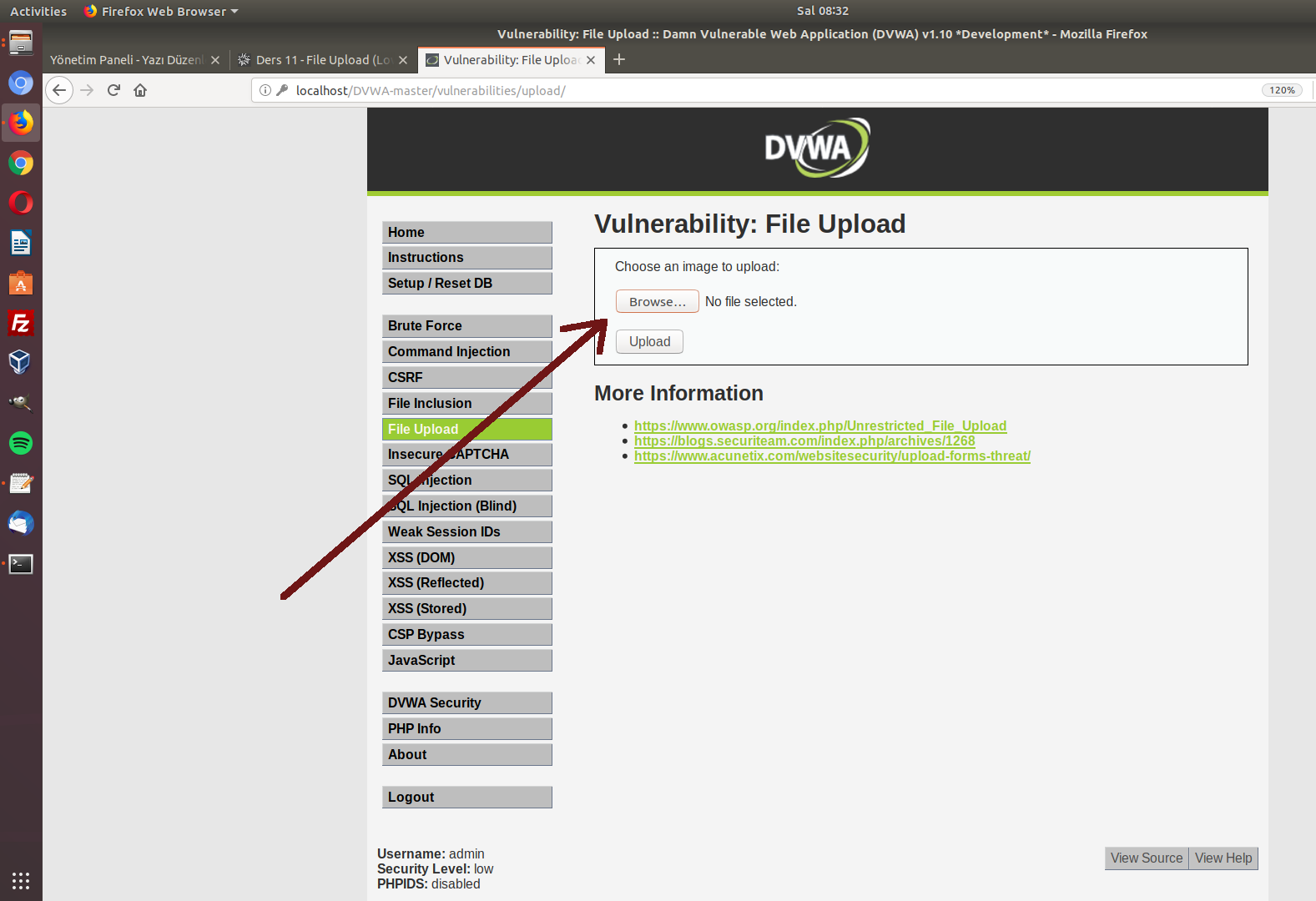Launch Chromium browser from the dock
The height and width of the screenshot is (901, 1316).
click(x=21, y=83)
